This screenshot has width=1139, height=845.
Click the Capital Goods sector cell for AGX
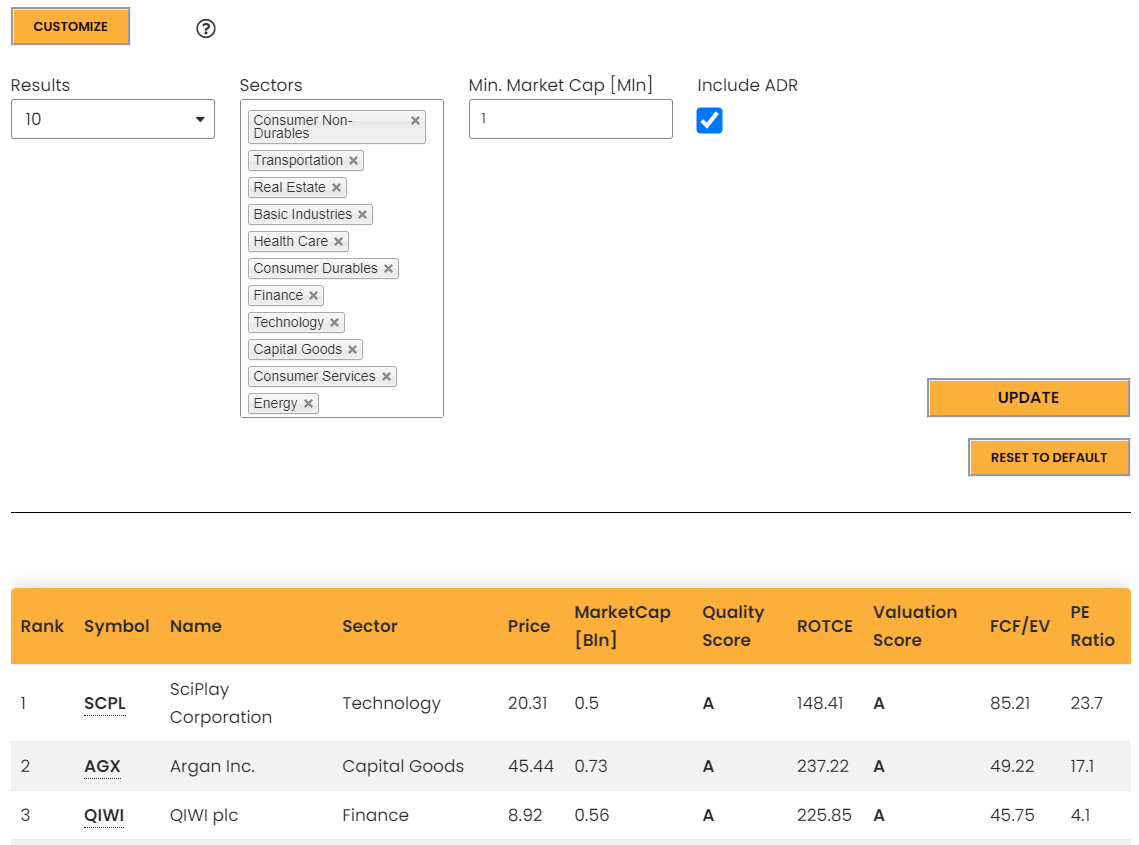[x=402, y=767]
